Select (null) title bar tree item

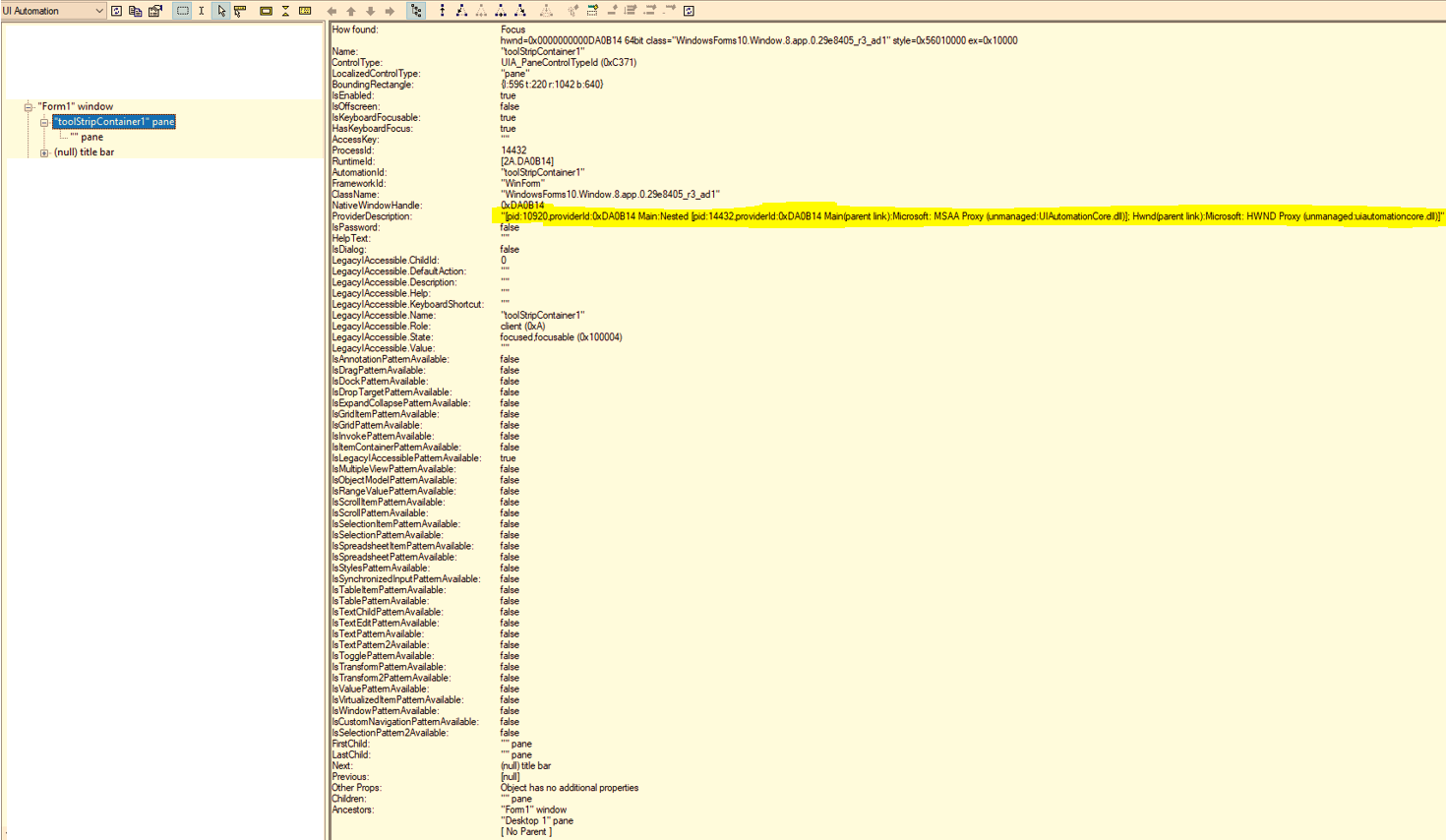pyautogui.click(x=85, y=152)
